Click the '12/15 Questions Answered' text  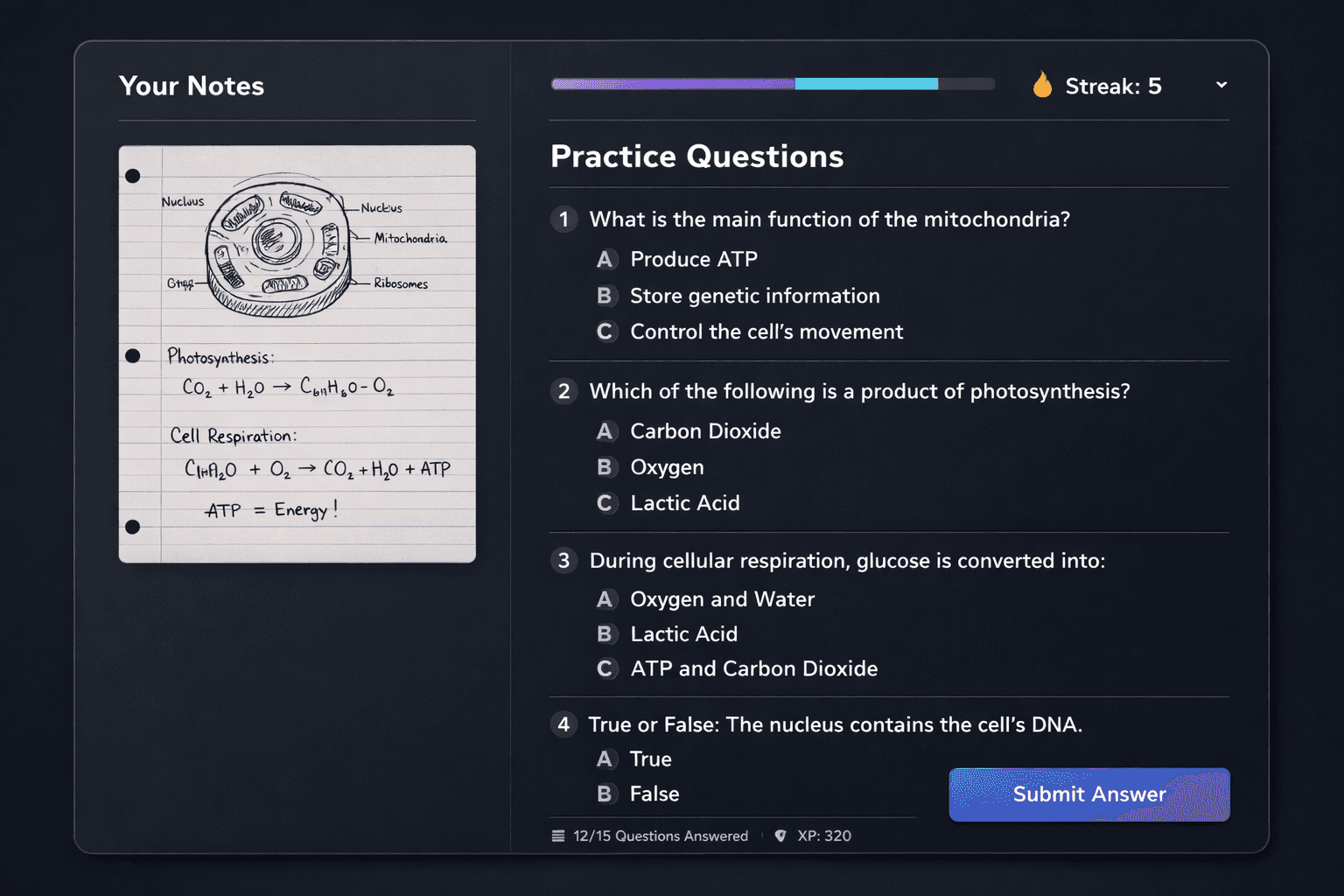point(661,836)
